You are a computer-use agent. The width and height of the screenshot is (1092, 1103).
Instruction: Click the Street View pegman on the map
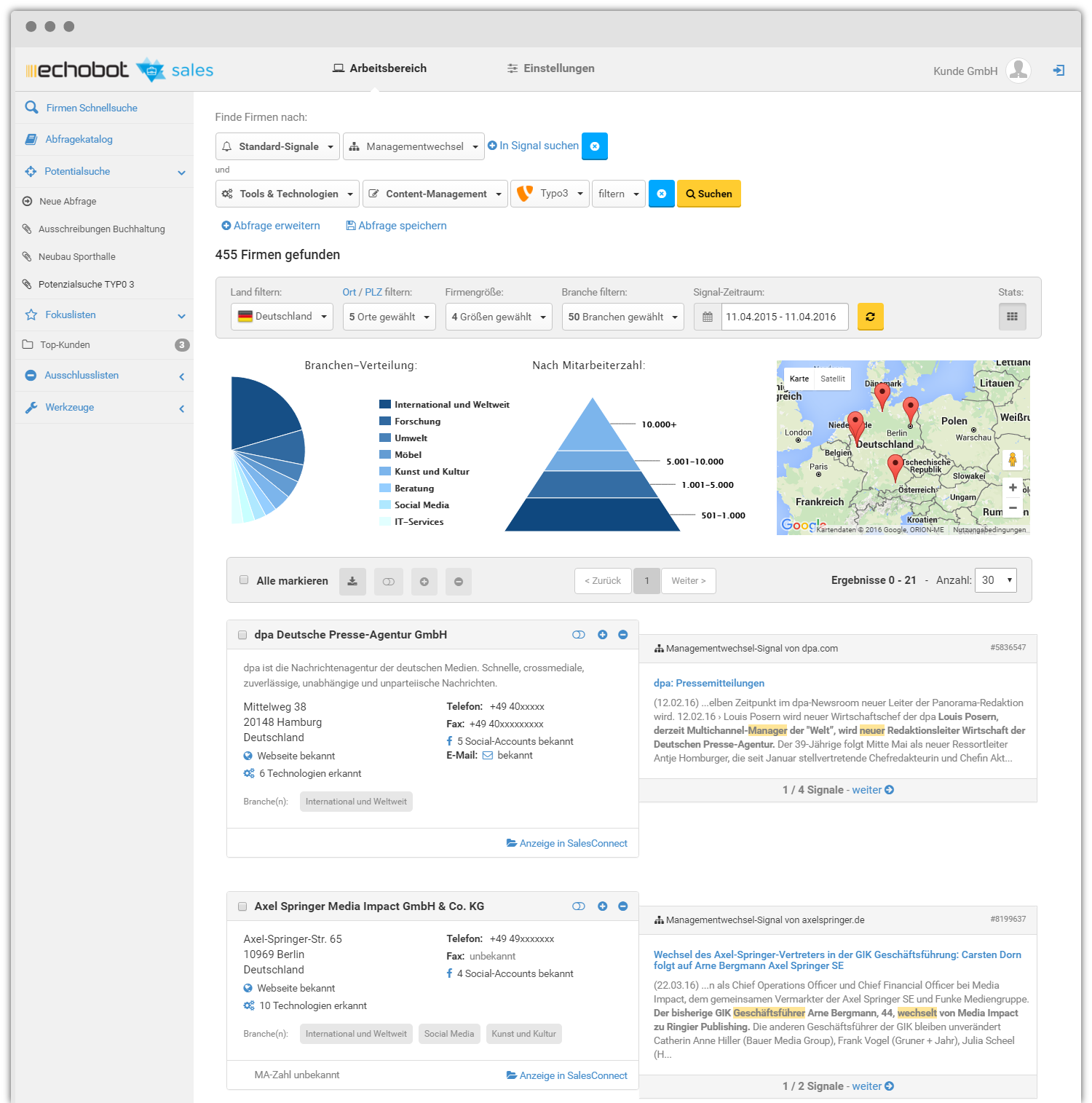click(x=1012, y=459)
